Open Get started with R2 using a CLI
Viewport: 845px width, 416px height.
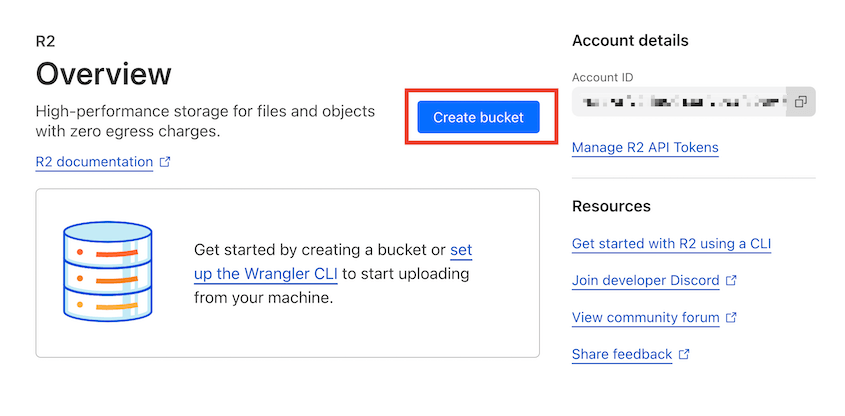[x=671, y=244]
